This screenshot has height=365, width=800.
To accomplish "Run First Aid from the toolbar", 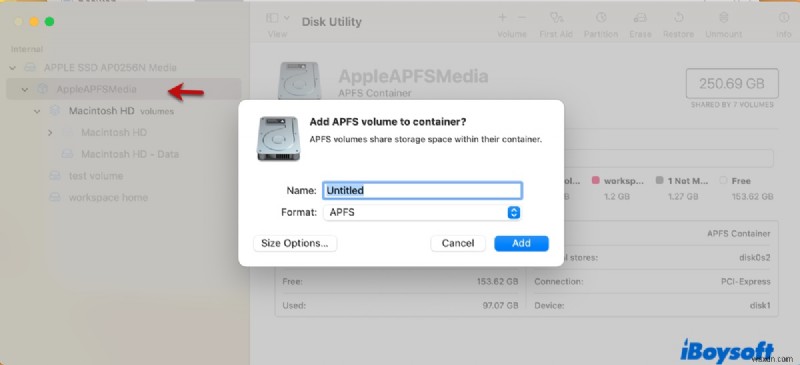I will point(556,18).
